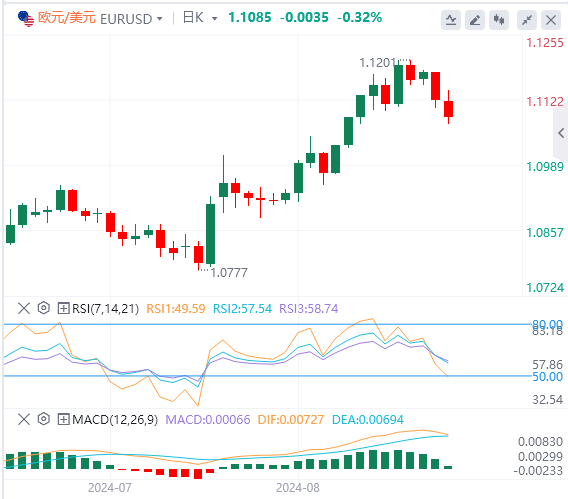Click the MACD 0.00299 axis value

pyautogui.click(x=540, y=456)
